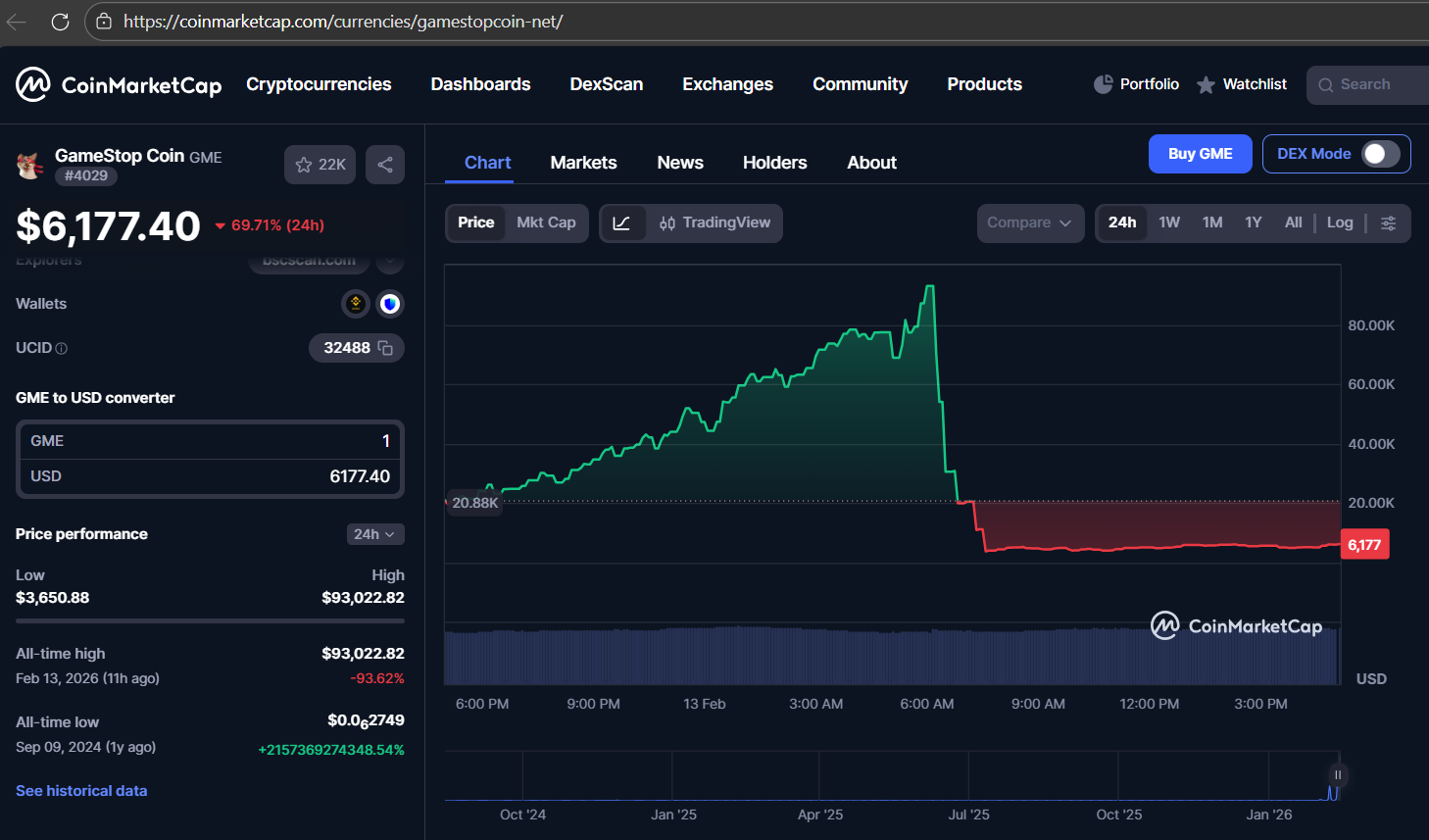Click the red 6,177 current price label
This screenshot has height=840, width=1429.
click(1364, 545)
